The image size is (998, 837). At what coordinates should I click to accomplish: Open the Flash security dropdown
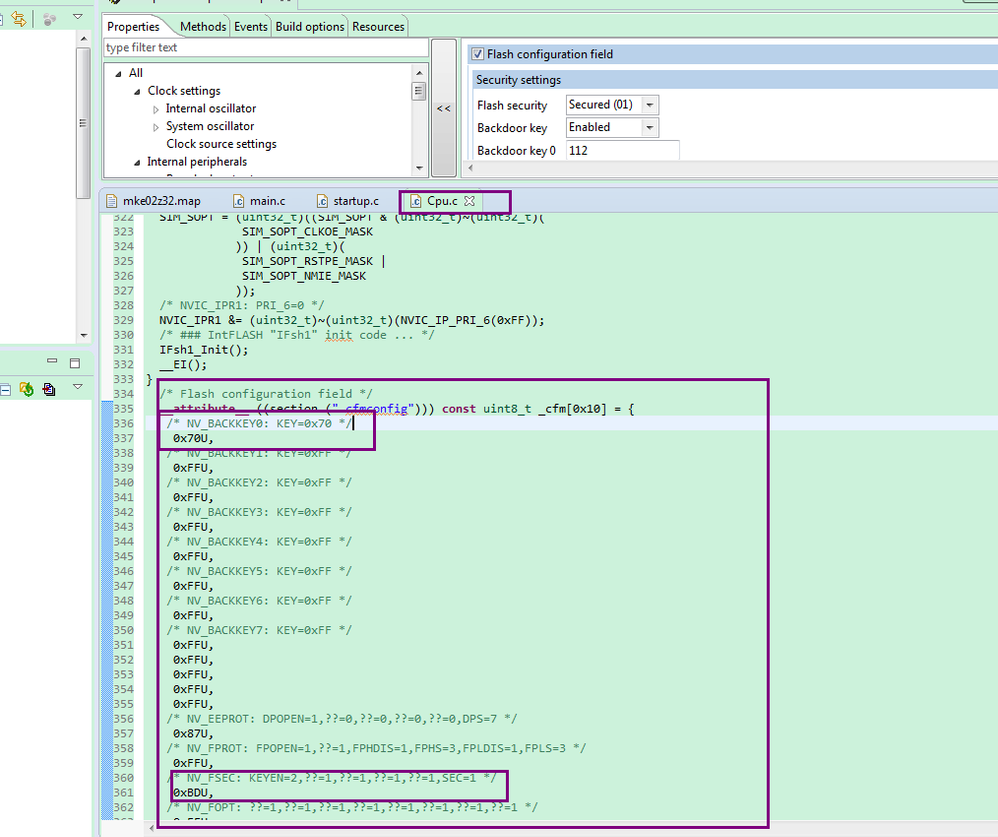click(649, 104)
